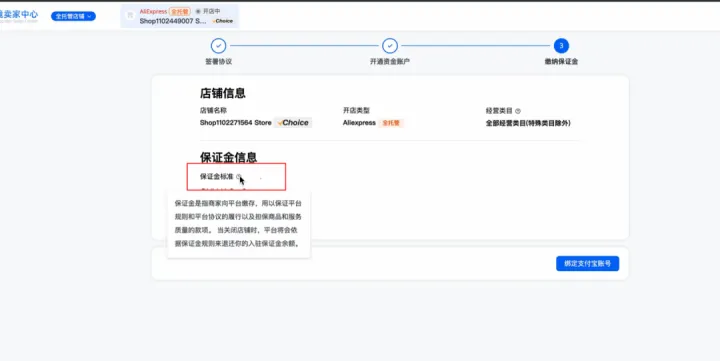Click the 签署协议 step checkmark circle

(219, 46)
